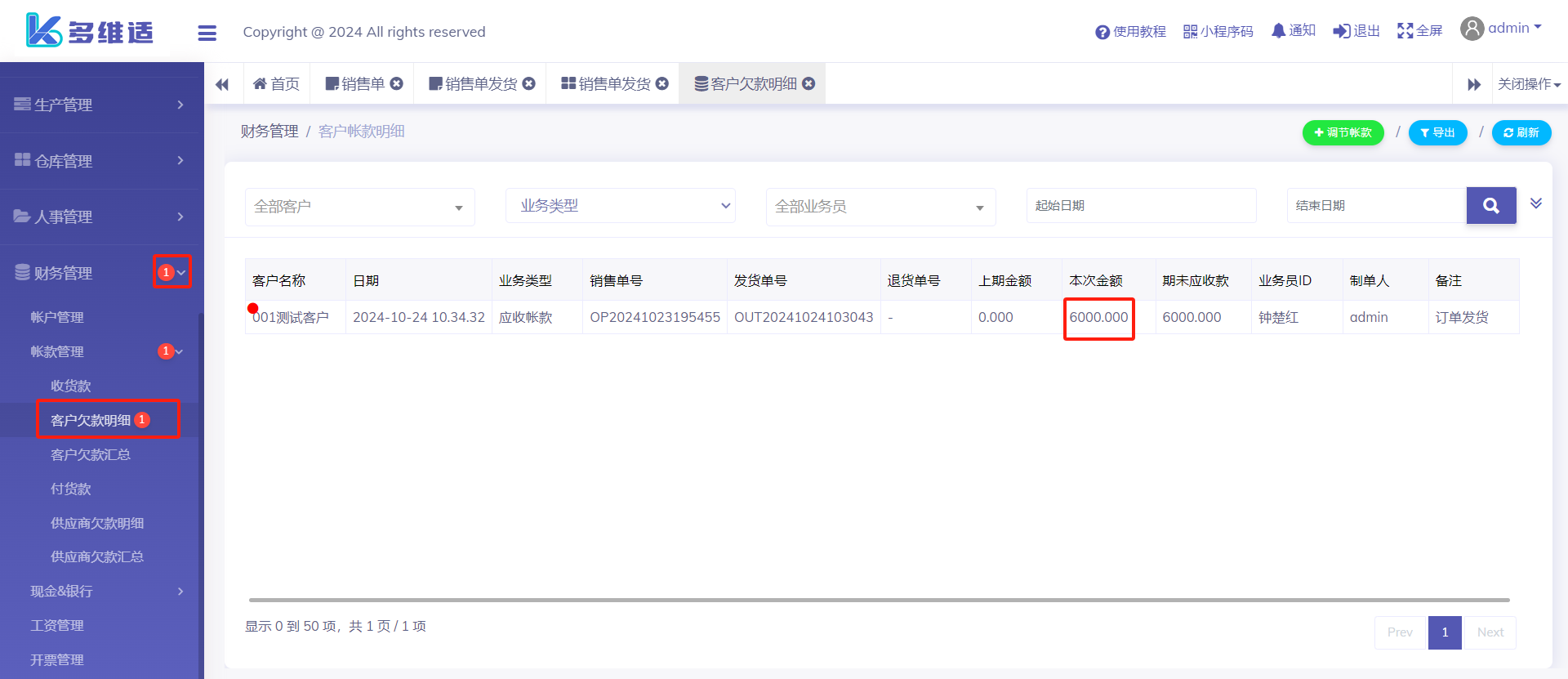1568x679 pixels.
Task: Click the hamburger menu icon to collapse sidebar
Action: coord(207,33)
